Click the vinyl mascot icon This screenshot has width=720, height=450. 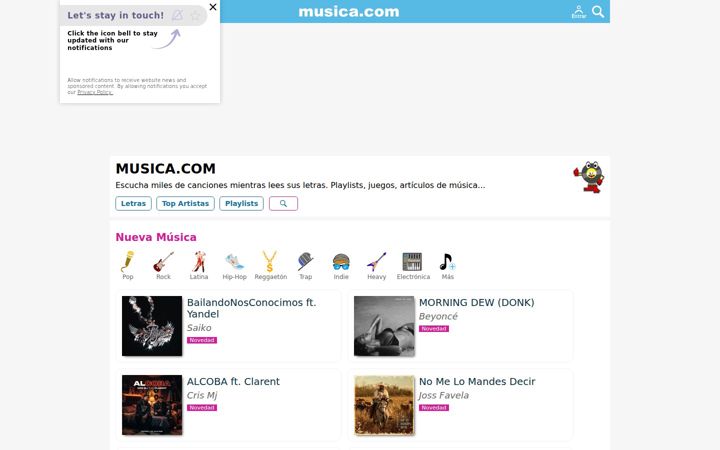click(x=589, y=177)
